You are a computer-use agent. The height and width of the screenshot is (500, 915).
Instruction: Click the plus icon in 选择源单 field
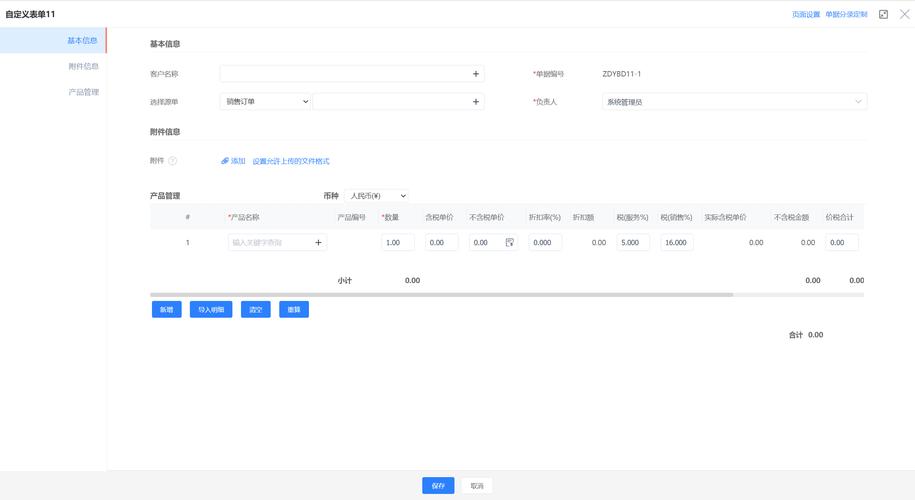click(476, 101)
